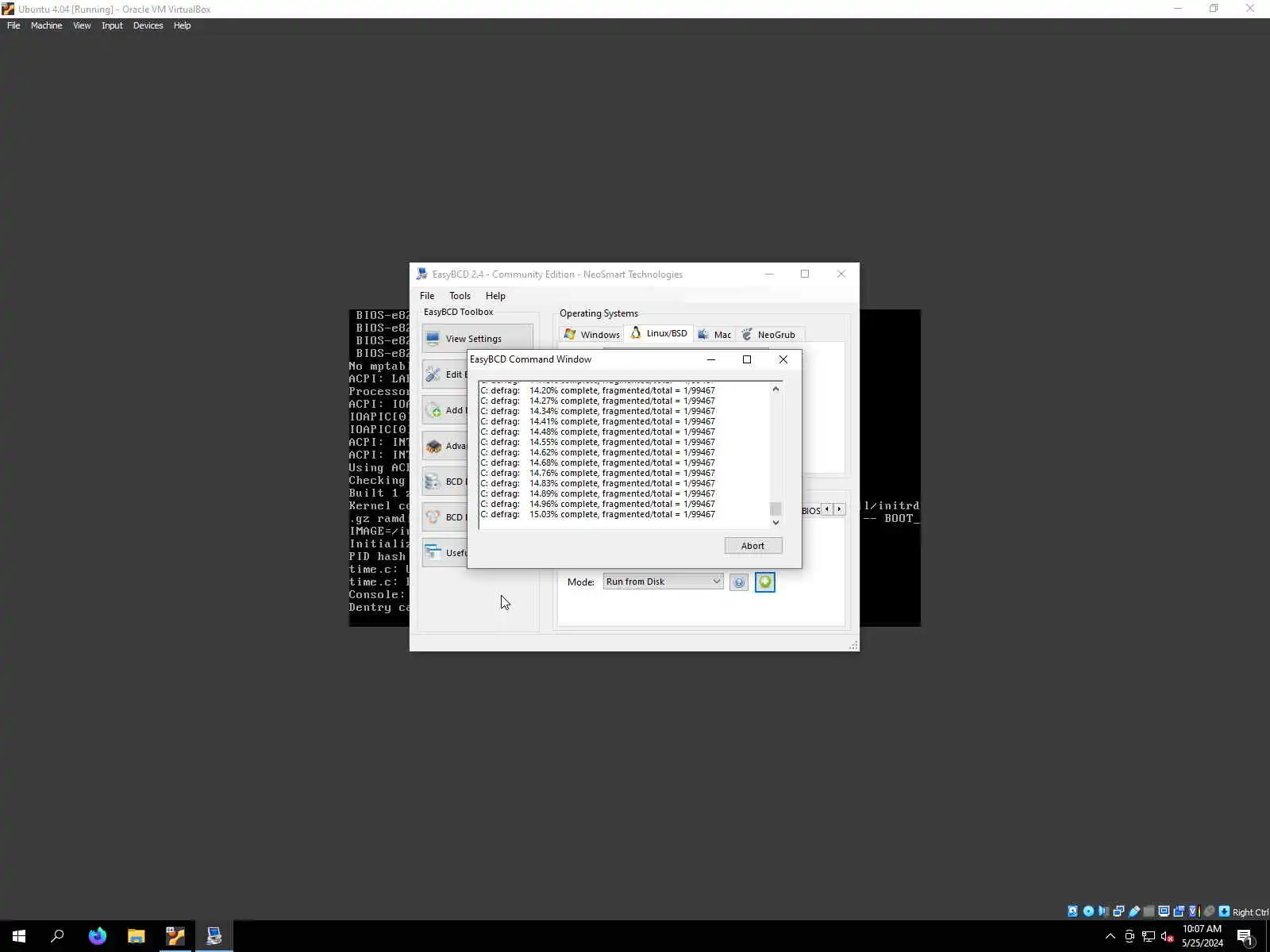The width and height of the screenshot is (1270, 952).
Task: Open the EasyBCD Help menu
Action: coord(495,296)
